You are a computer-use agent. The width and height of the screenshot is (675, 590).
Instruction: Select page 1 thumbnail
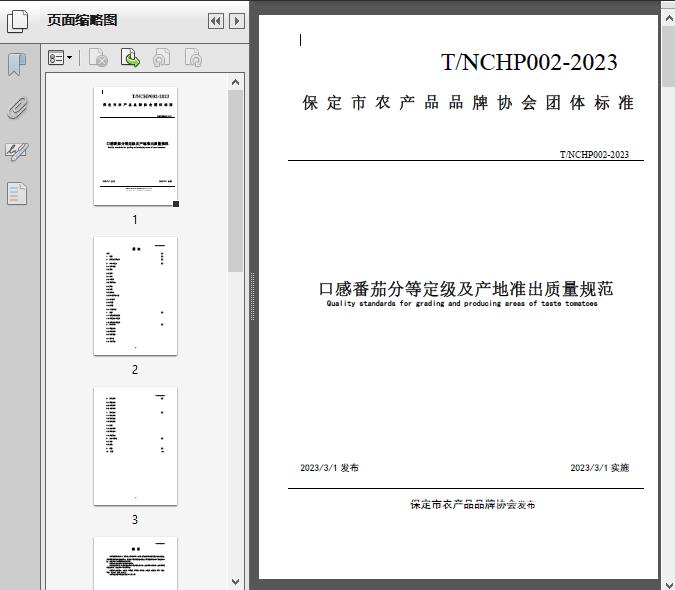click(x=136, y=146)
